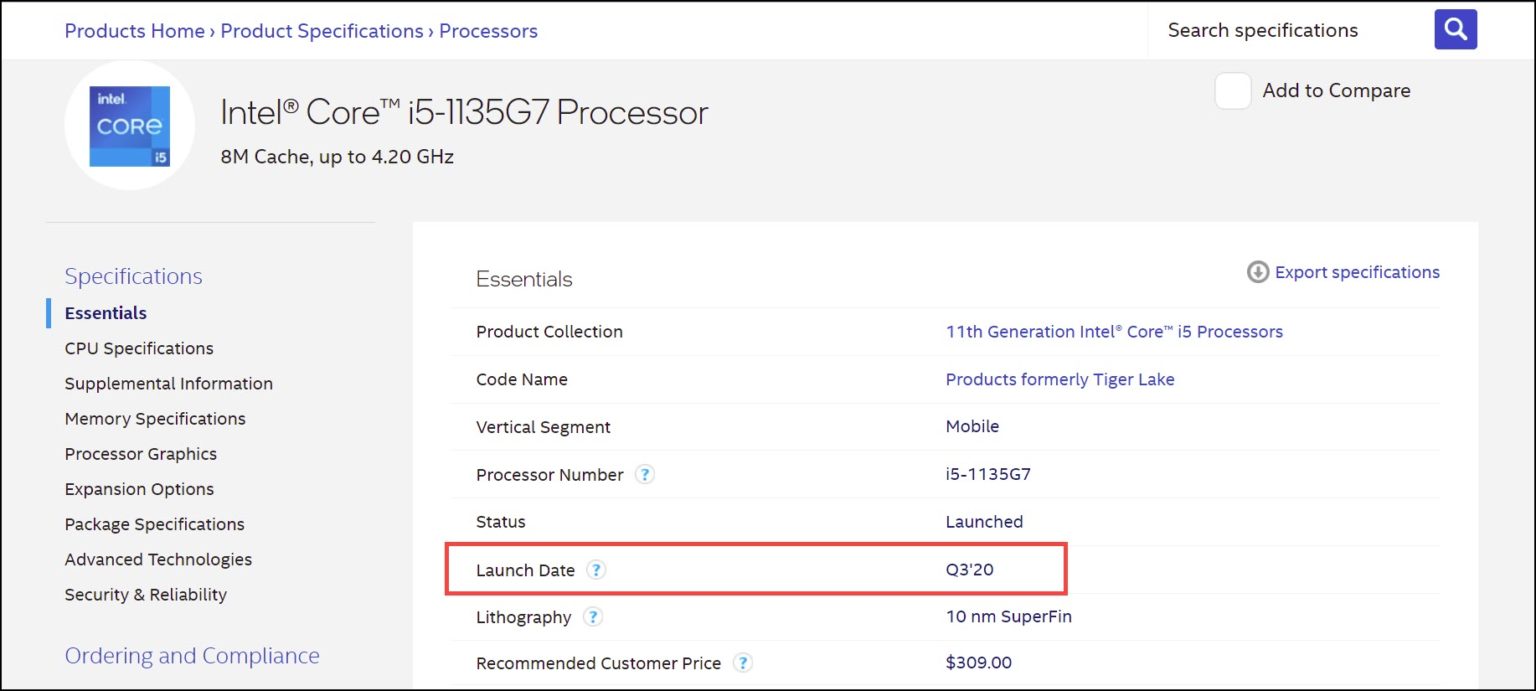The width and height of the screenshot is (1536, 691).
Task: Go to Security & Reliability section
Action: pyautogui.click(x=146, y=595)
